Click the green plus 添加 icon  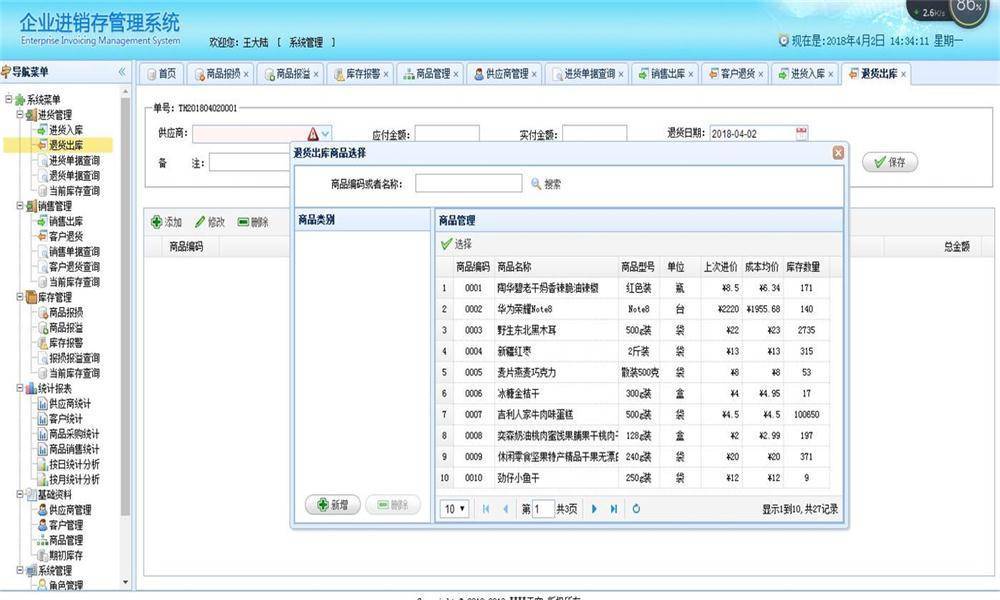158,222
